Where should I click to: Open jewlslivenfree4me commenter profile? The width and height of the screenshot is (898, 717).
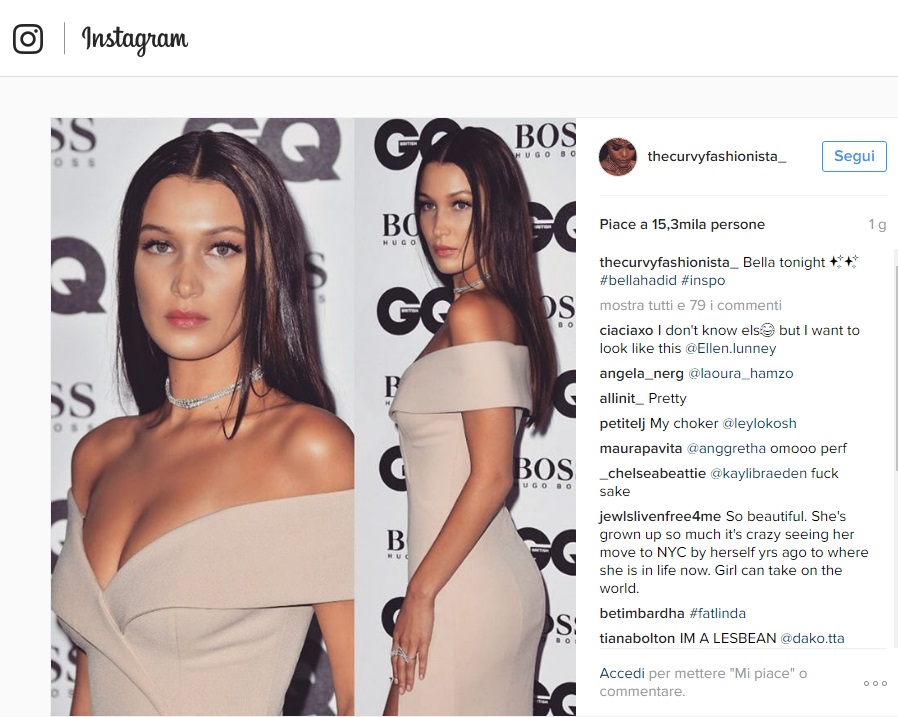pyautogui.click(x=660, y=517)
